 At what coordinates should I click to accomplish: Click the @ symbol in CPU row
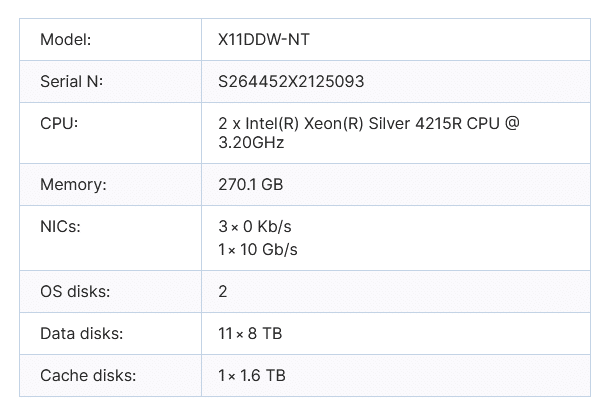click(512, 124)
